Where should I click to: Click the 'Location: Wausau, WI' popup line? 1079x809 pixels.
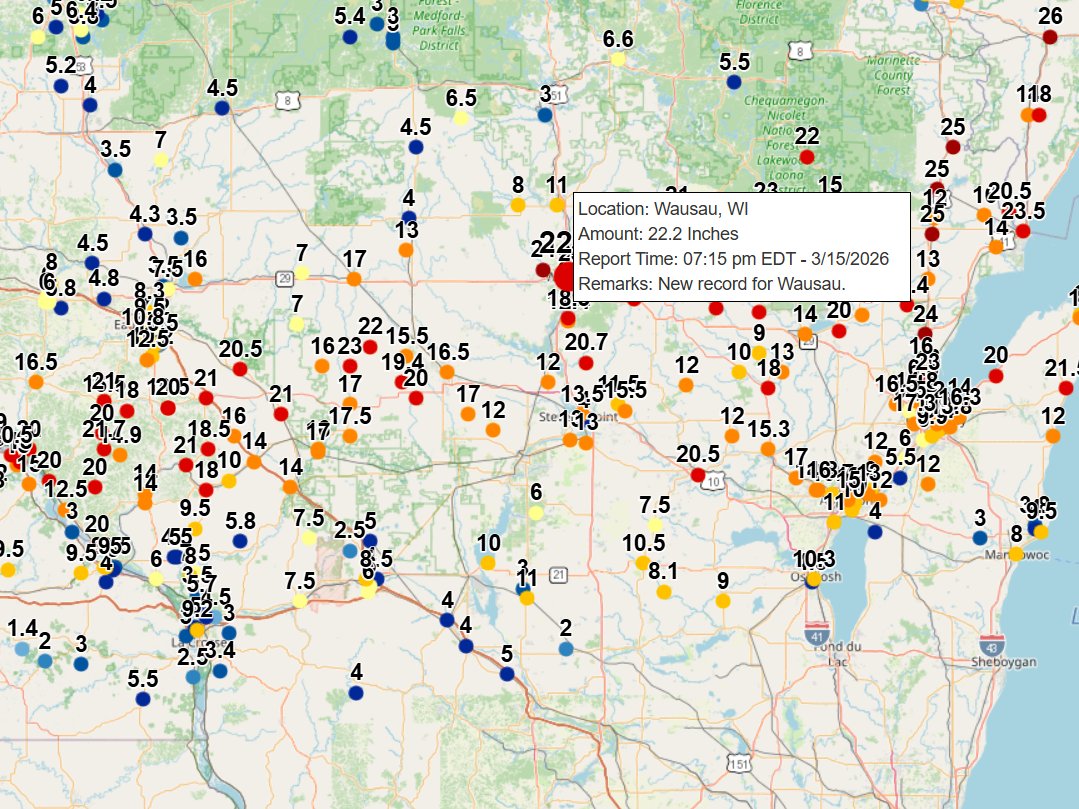point(663,209)
